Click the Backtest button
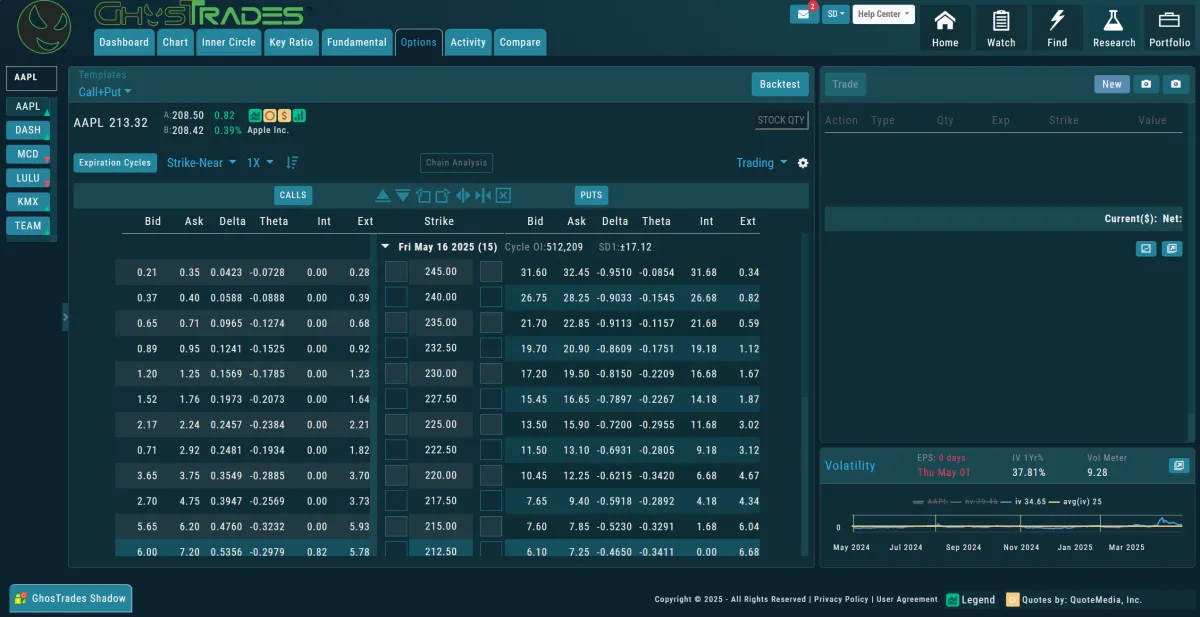Viewport: 1200px width, 617px height. tap(780, 84)
